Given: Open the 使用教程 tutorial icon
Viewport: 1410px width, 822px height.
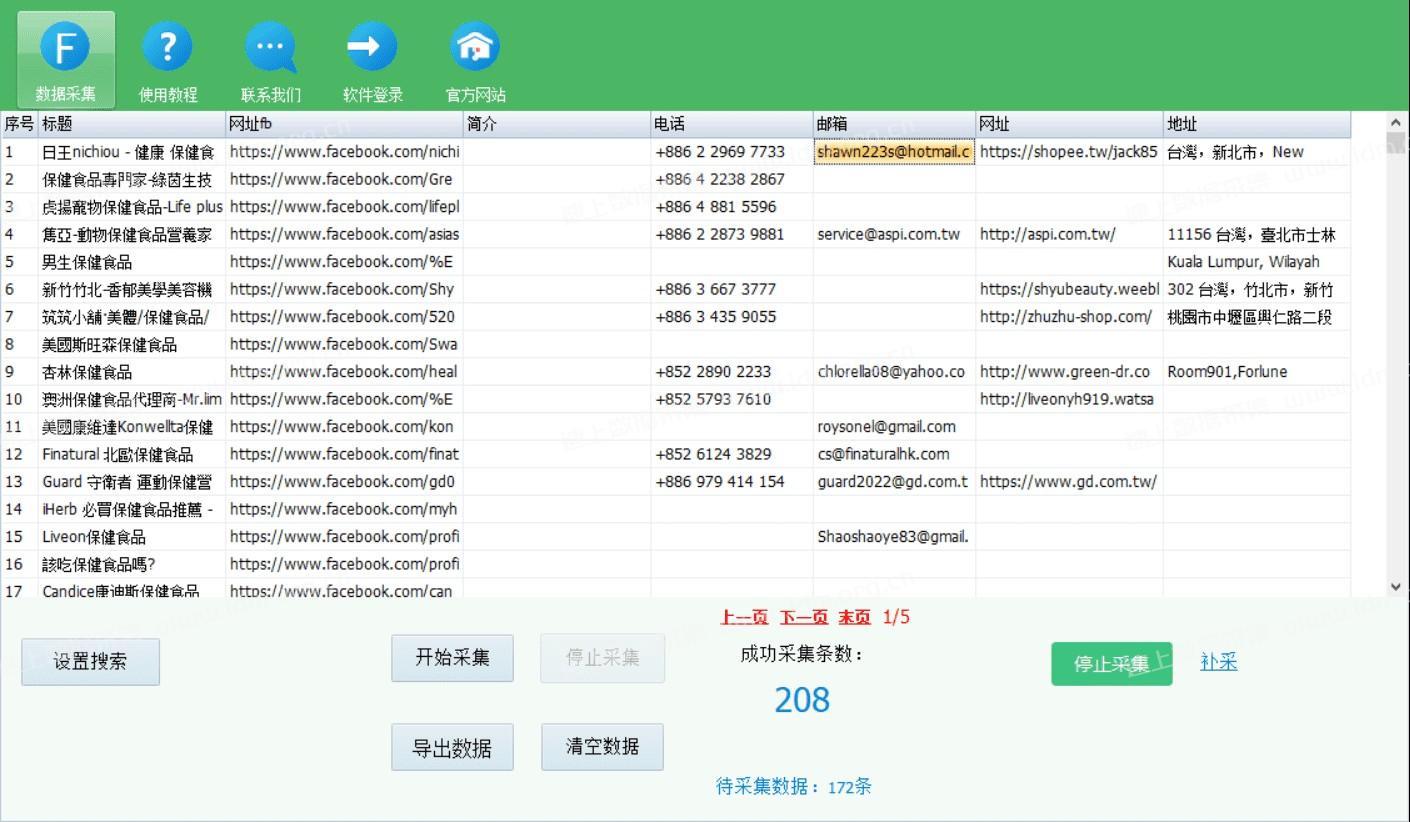Looking at the screenshot, I should (x=168, y=60).
